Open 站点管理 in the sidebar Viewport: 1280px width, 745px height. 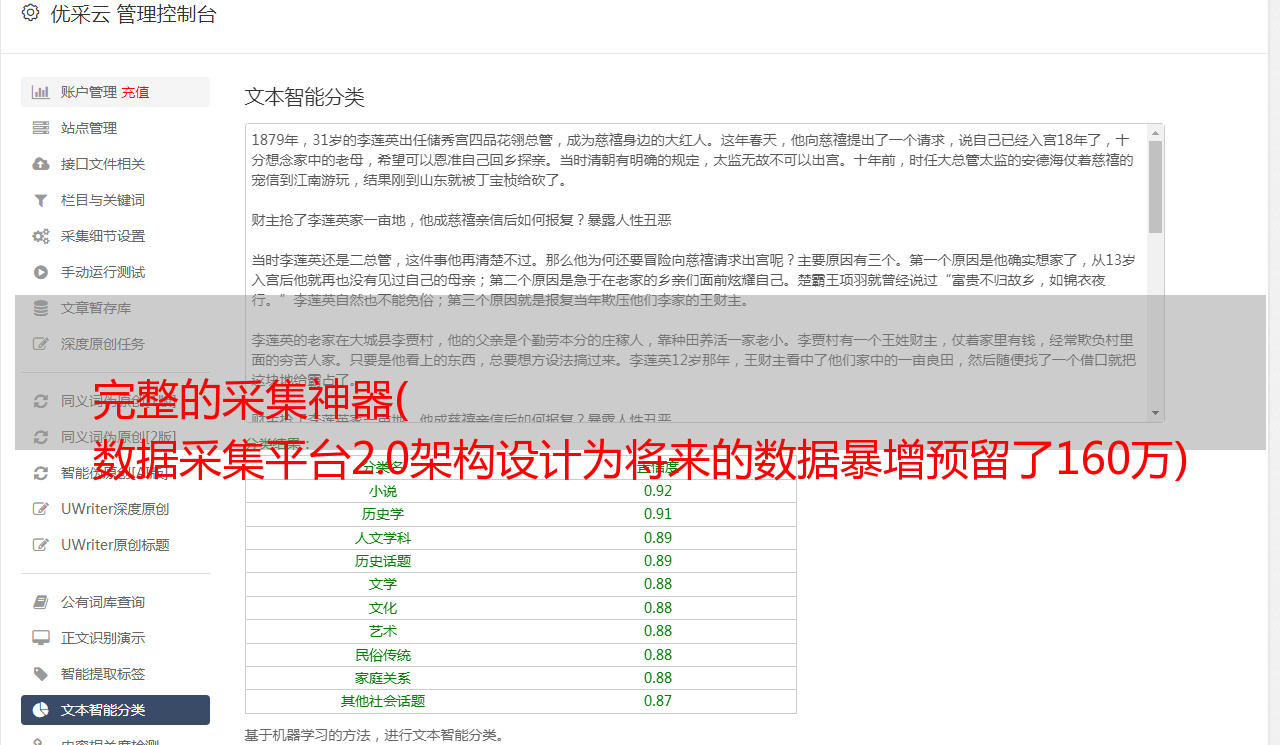pyautogui.click(x=115, y=128)
